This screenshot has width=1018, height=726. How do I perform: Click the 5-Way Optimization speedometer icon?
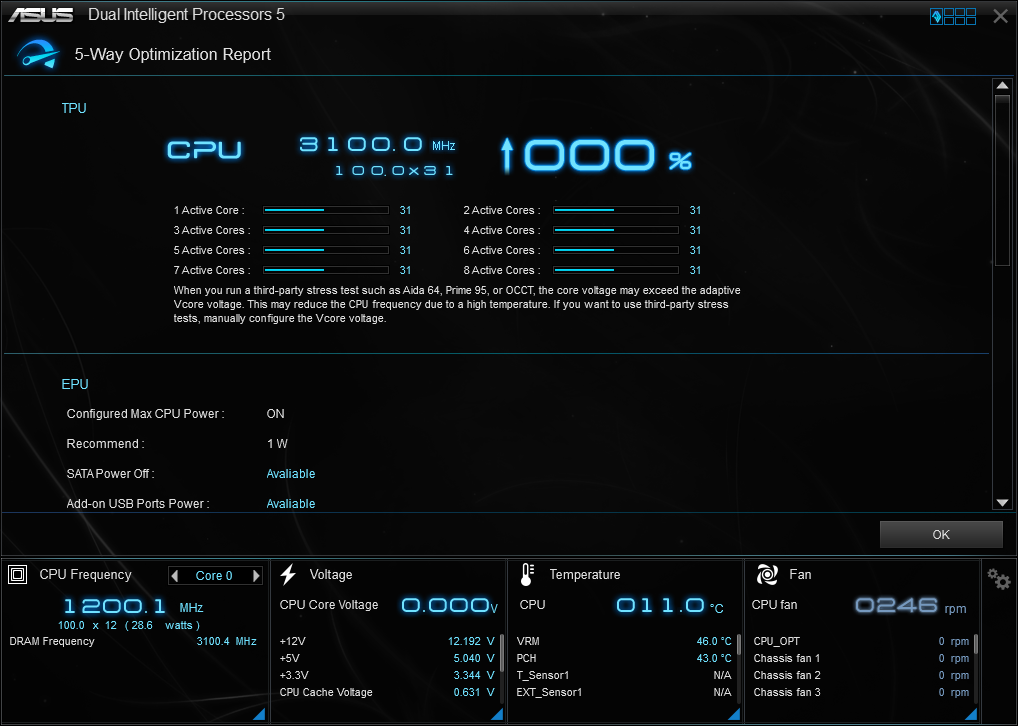click(x=38, y=54)
